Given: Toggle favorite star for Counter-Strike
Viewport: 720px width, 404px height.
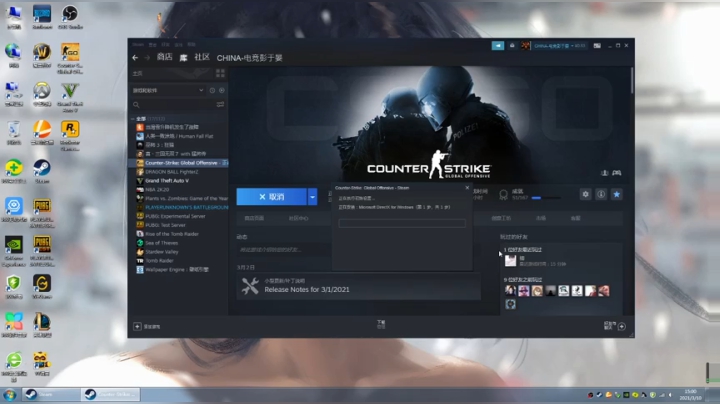Looking at the screenshot, I should 617,194.
